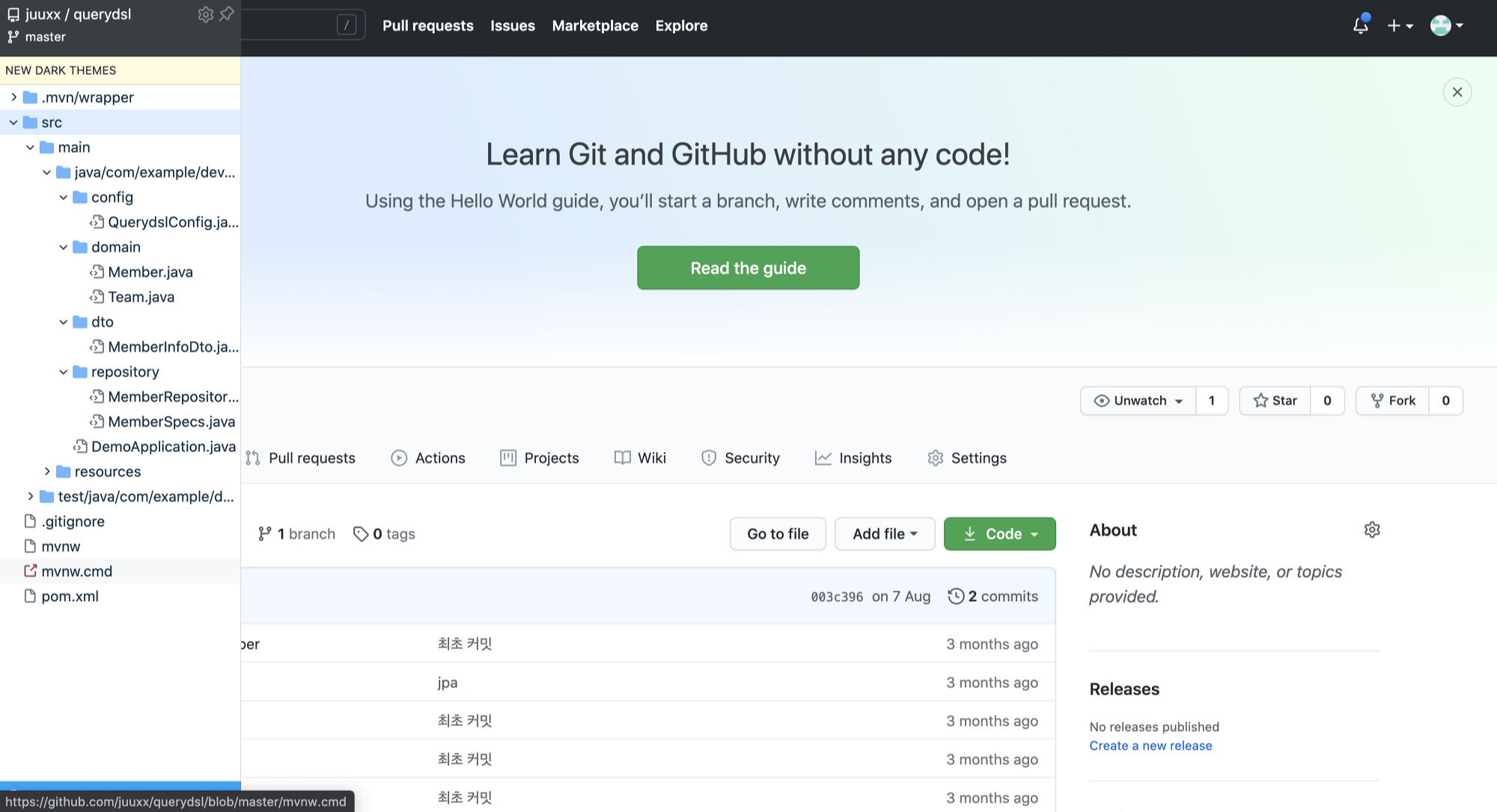Screen dimensions: 1497x812
Task: Collapse the src folder in tree
Action: pos(13,122)
